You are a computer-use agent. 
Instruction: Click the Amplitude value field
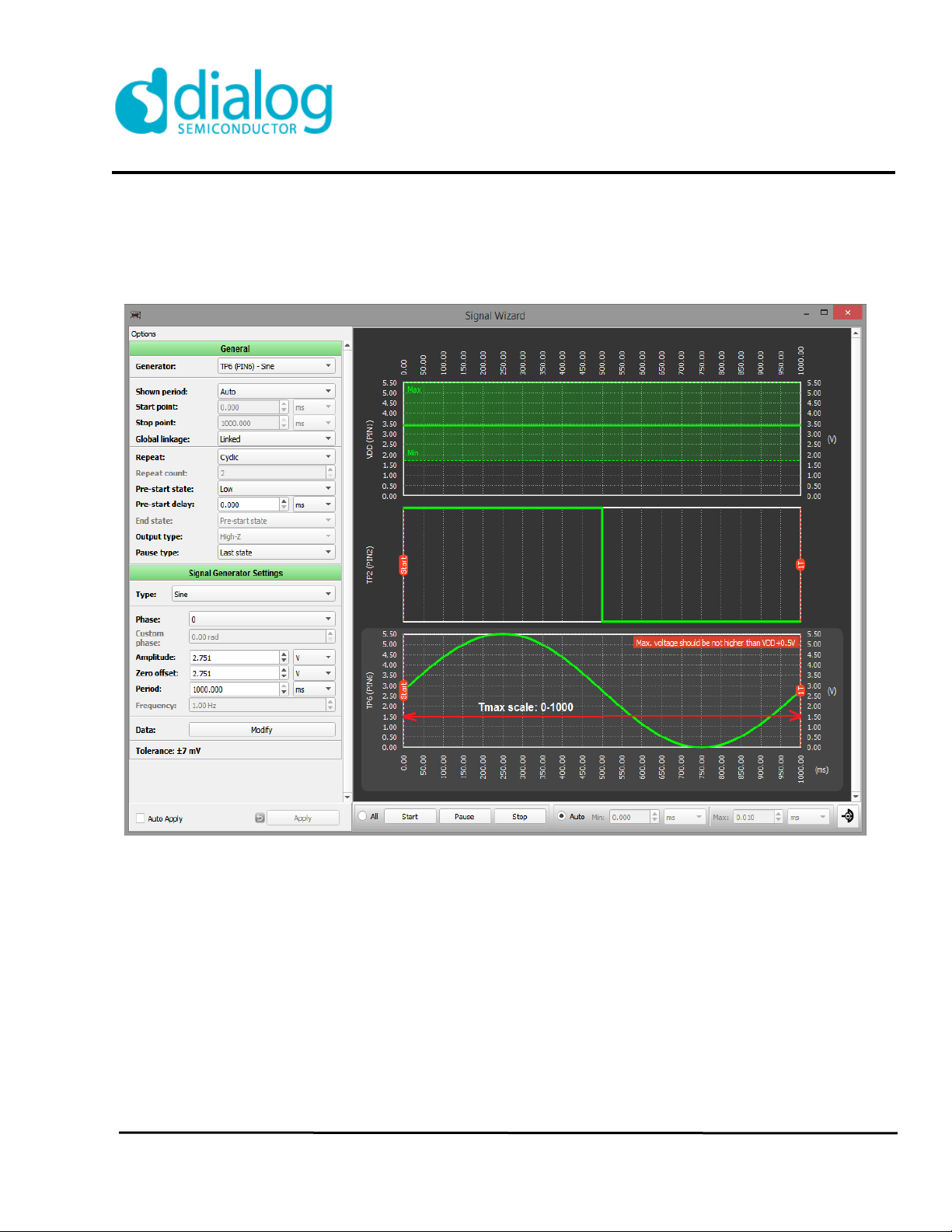[234, 658]
